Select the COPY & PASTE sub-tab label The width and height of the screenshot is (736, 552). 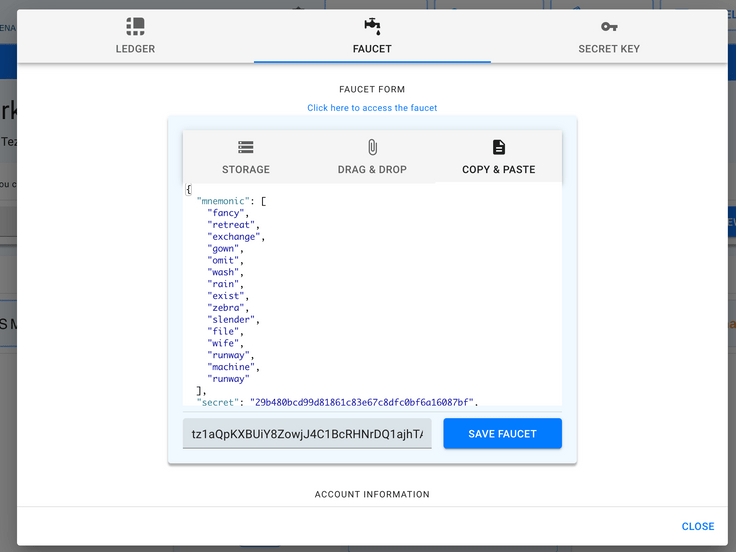[498, 169]
